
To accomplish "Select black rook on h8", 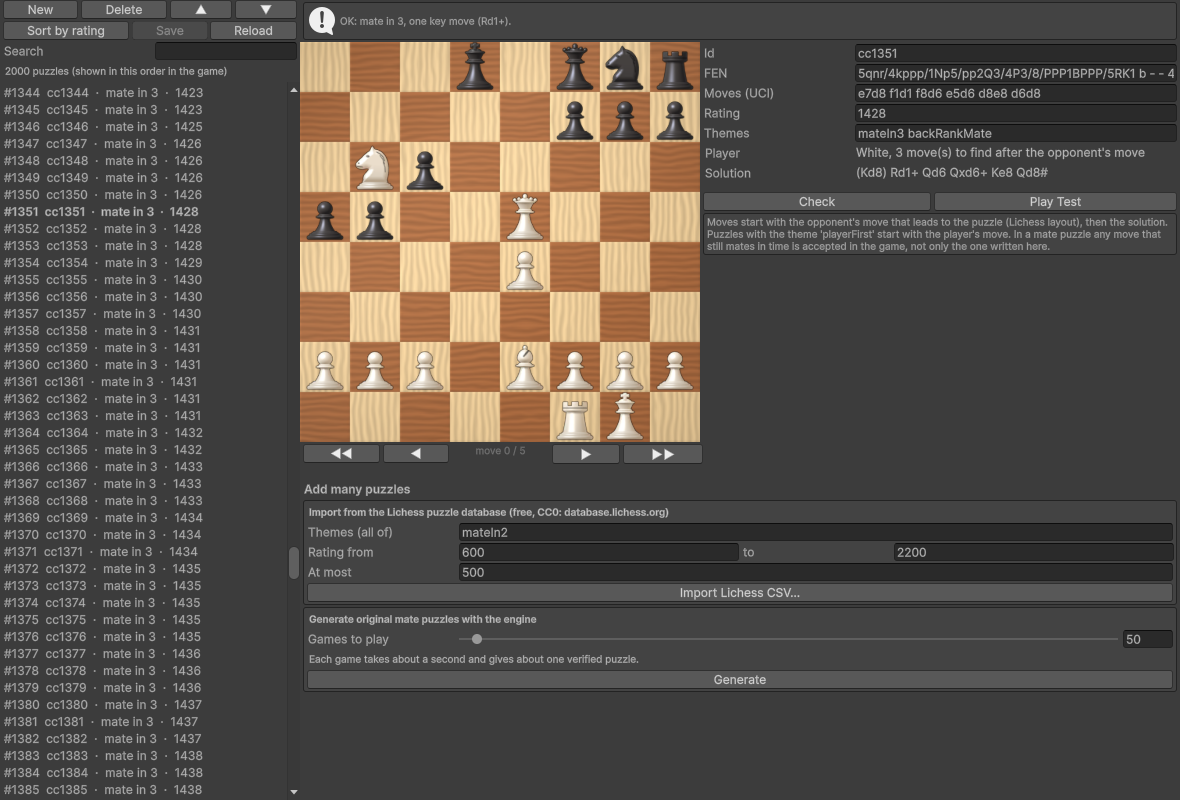I will [675, 68].
